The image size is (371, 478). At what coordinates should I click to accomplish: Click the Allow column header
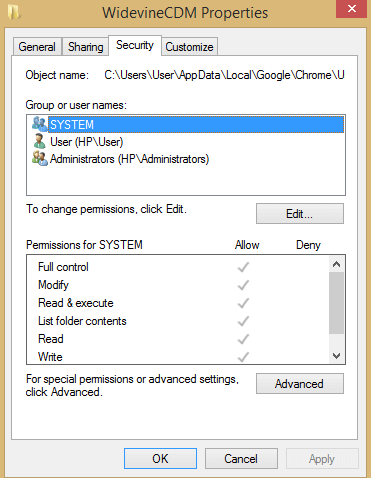[247, 245]
